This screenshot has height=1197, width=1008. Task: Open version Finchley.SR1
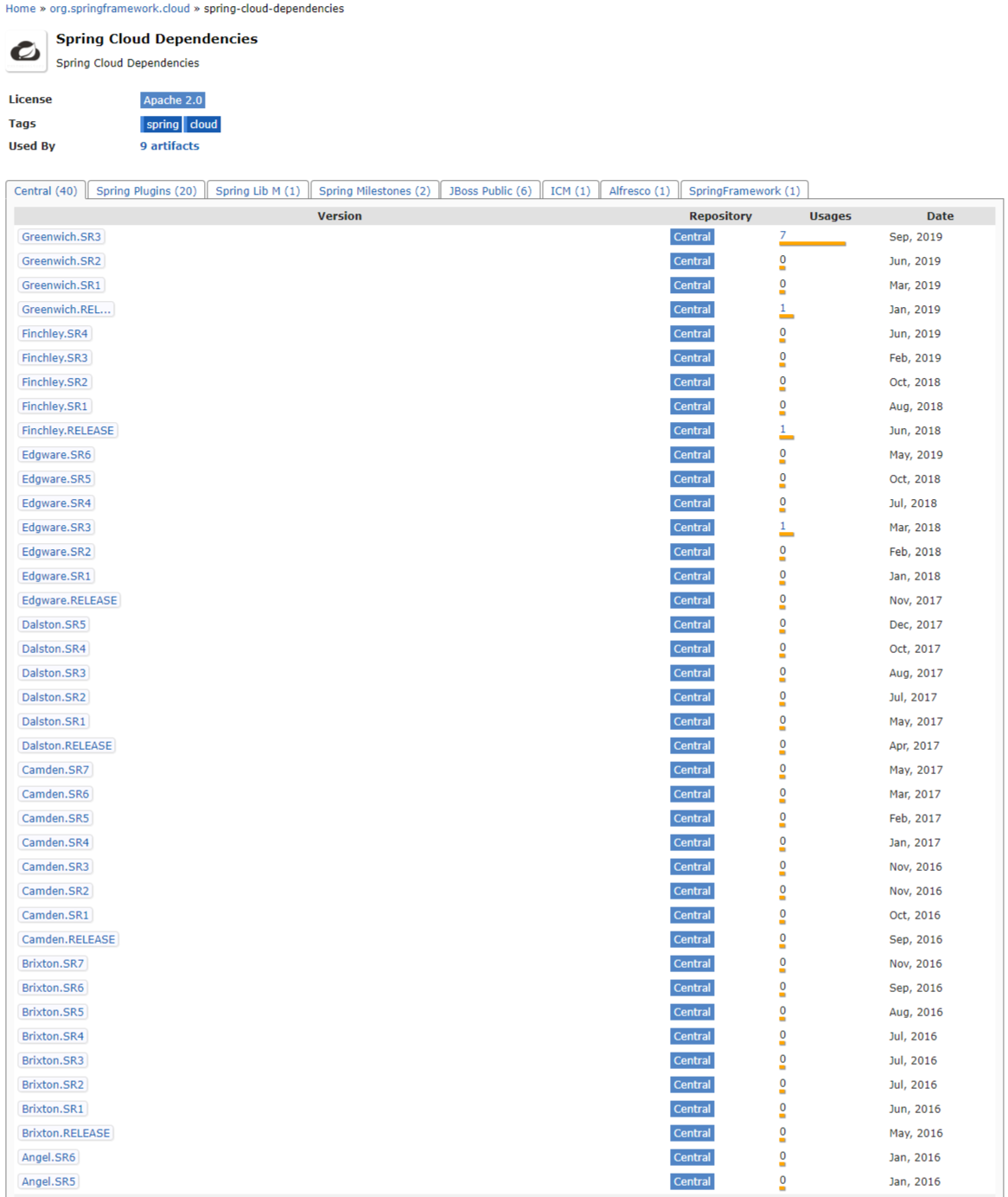[x=54, y=406]
